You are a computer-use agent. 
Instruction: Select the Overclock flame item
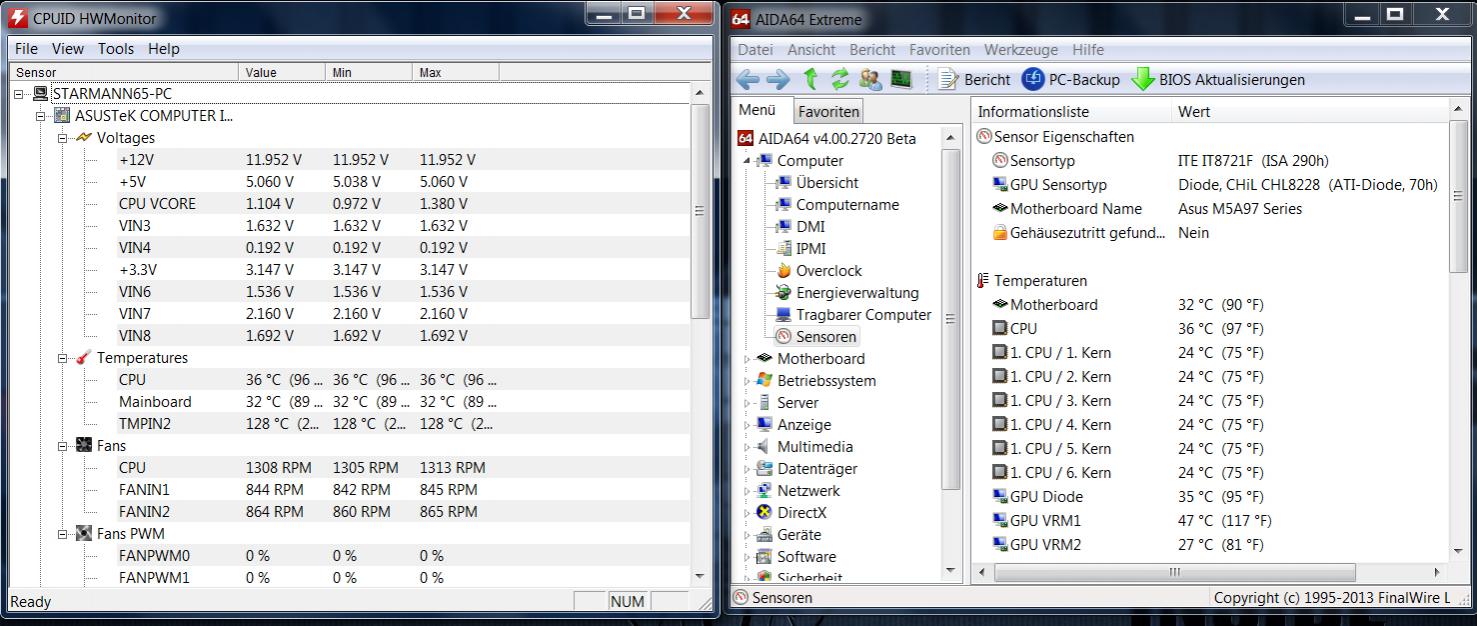coord(828,270)
